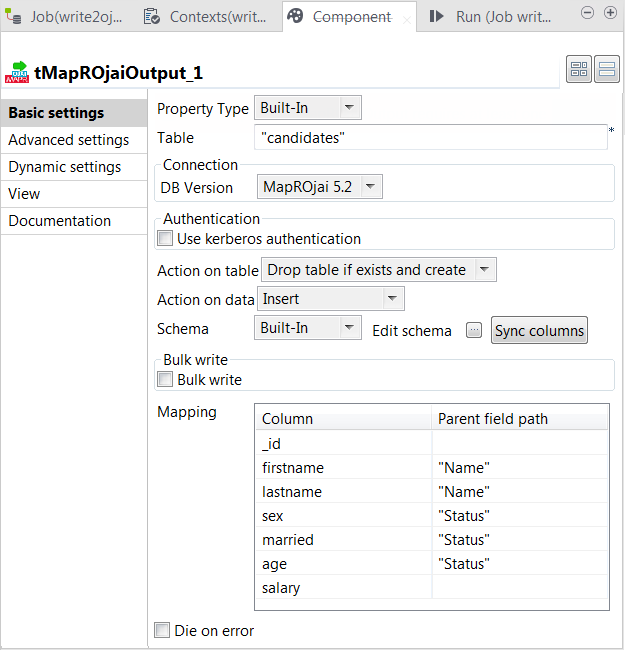The image size is (625, 650).
Task: Toggle the Bulk write checkbox
Action: click(166, 380)
